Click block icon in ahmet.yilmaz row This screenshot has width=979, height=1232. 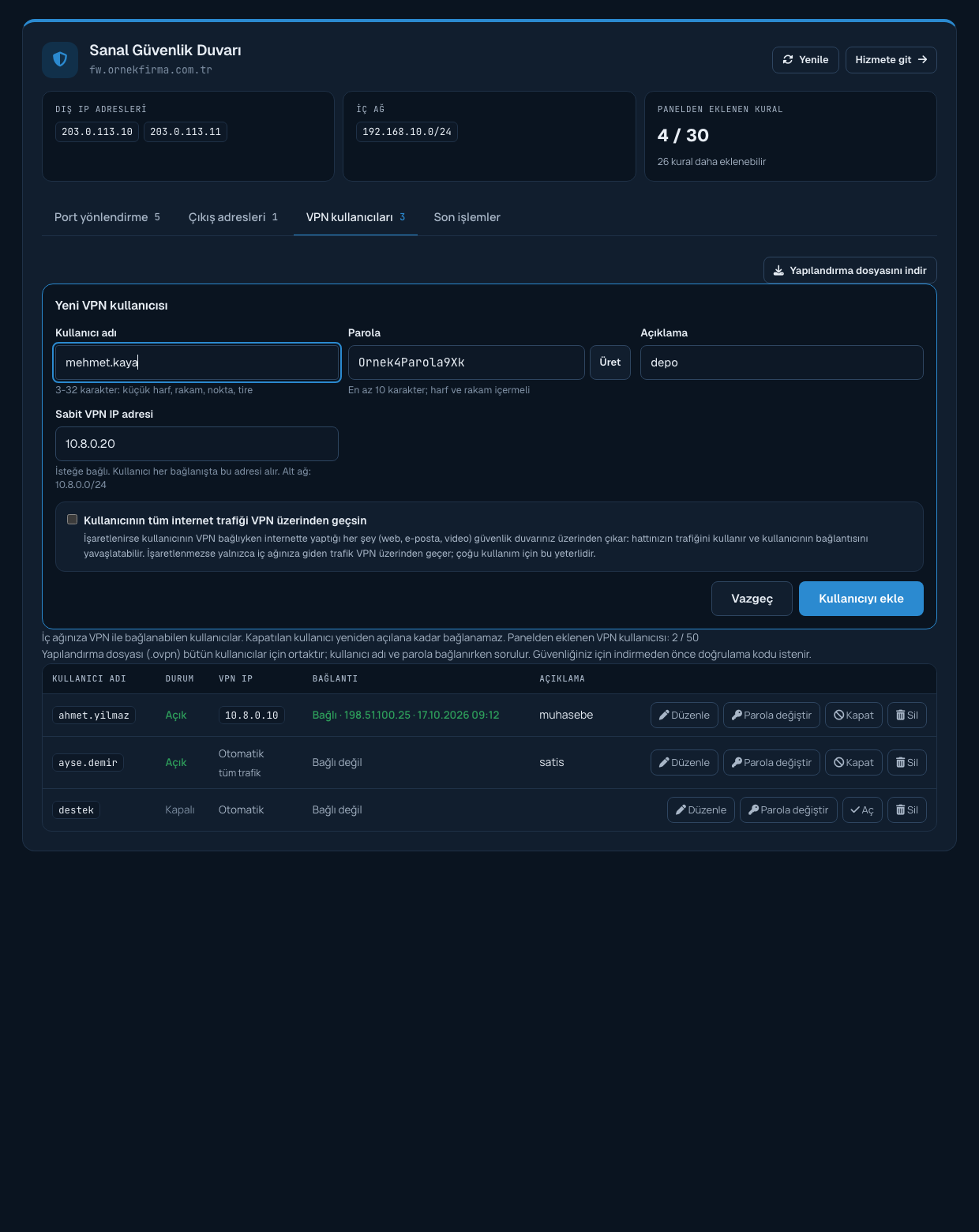click(839, 716)
